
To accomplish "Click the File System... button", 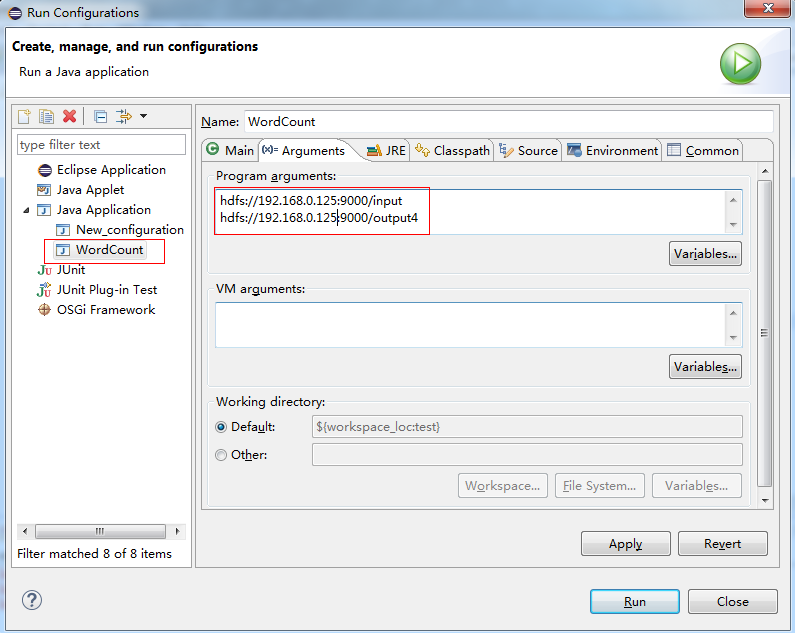I will click(600, 486).
